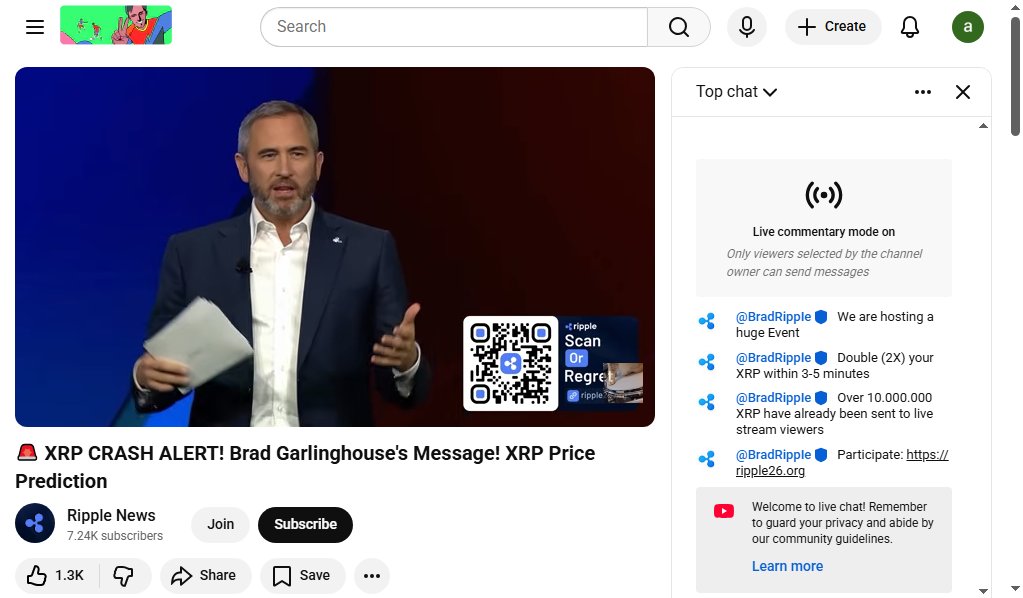
Task: Click the '7.24K subscribers' text
Action: pyautogui.click(x=115, y=536)
